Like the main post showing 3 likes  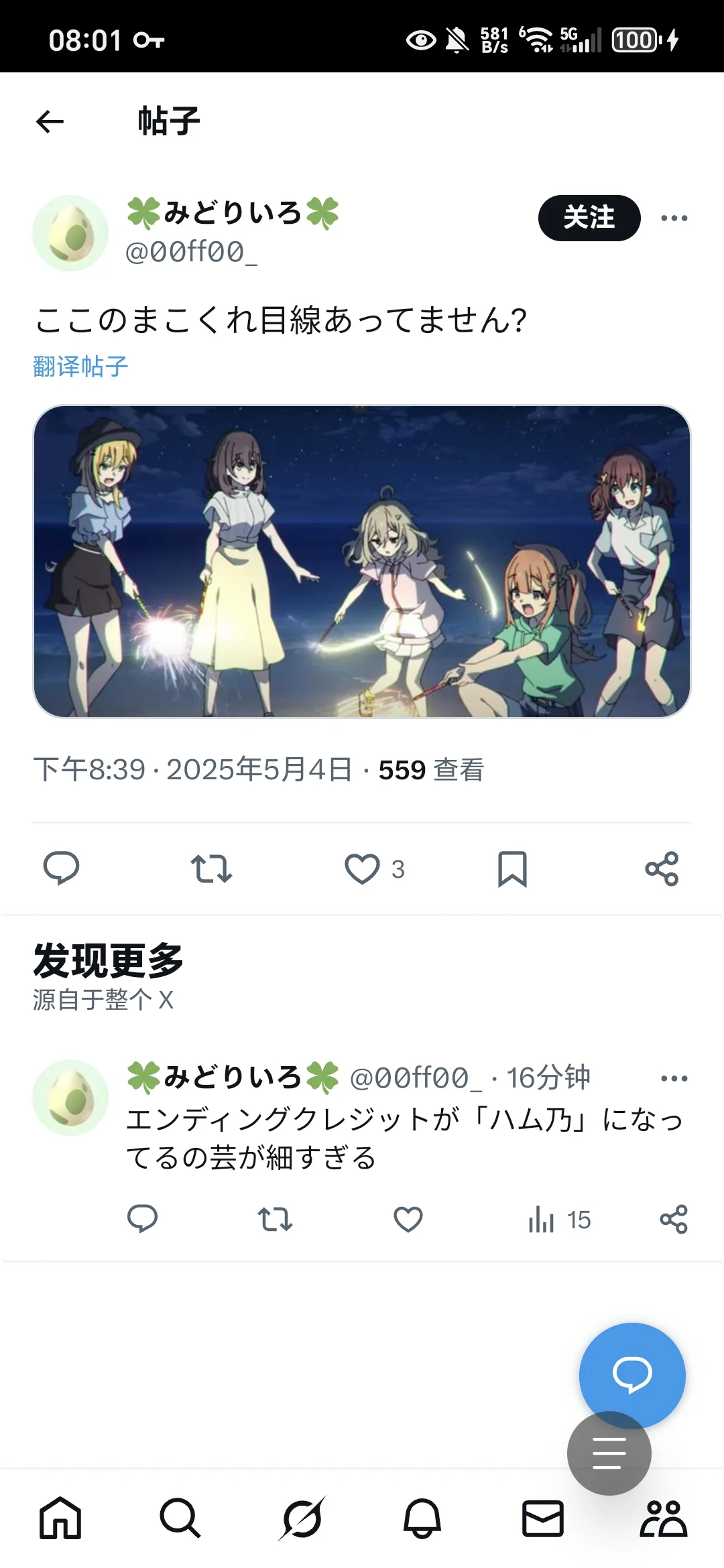click(x=374, y=868)
